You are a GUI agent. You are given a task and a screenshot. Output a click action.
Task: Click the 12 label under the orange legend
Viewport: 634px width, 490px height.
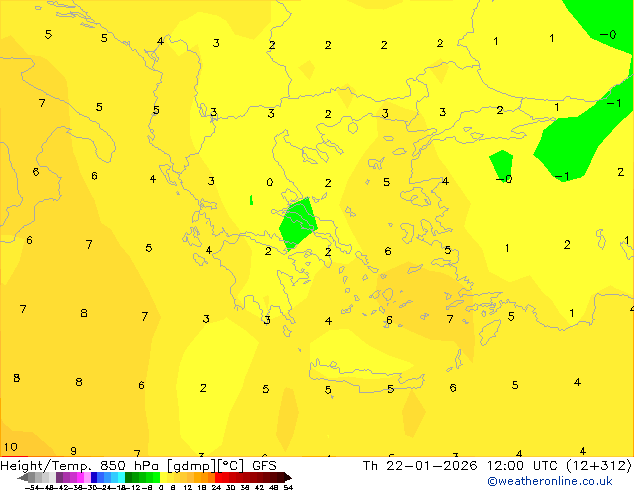(188, 487)
